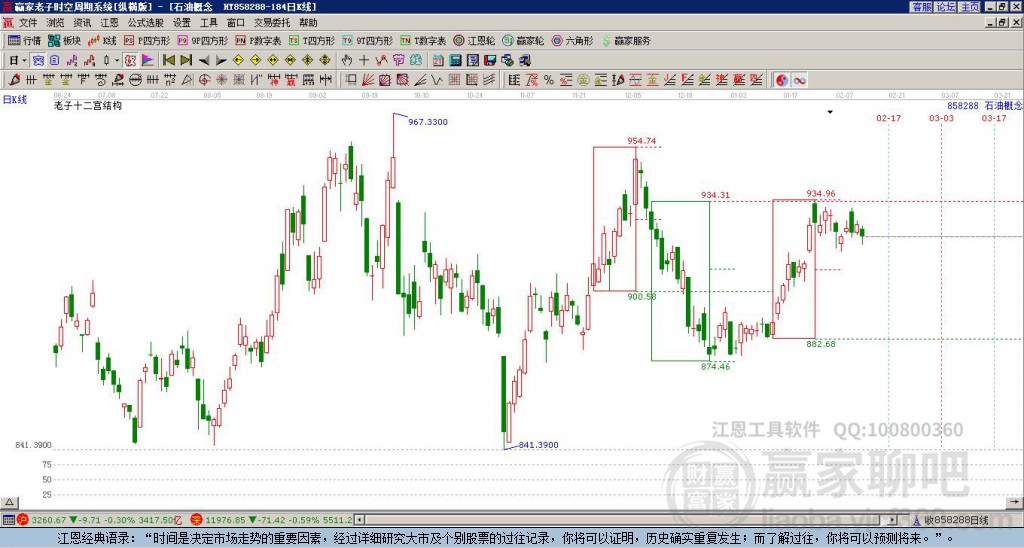Viewport: 1024px width, 548px height.
Task: Expand the candlestick type dropdown arrow
Action: (x=117, y=61)
